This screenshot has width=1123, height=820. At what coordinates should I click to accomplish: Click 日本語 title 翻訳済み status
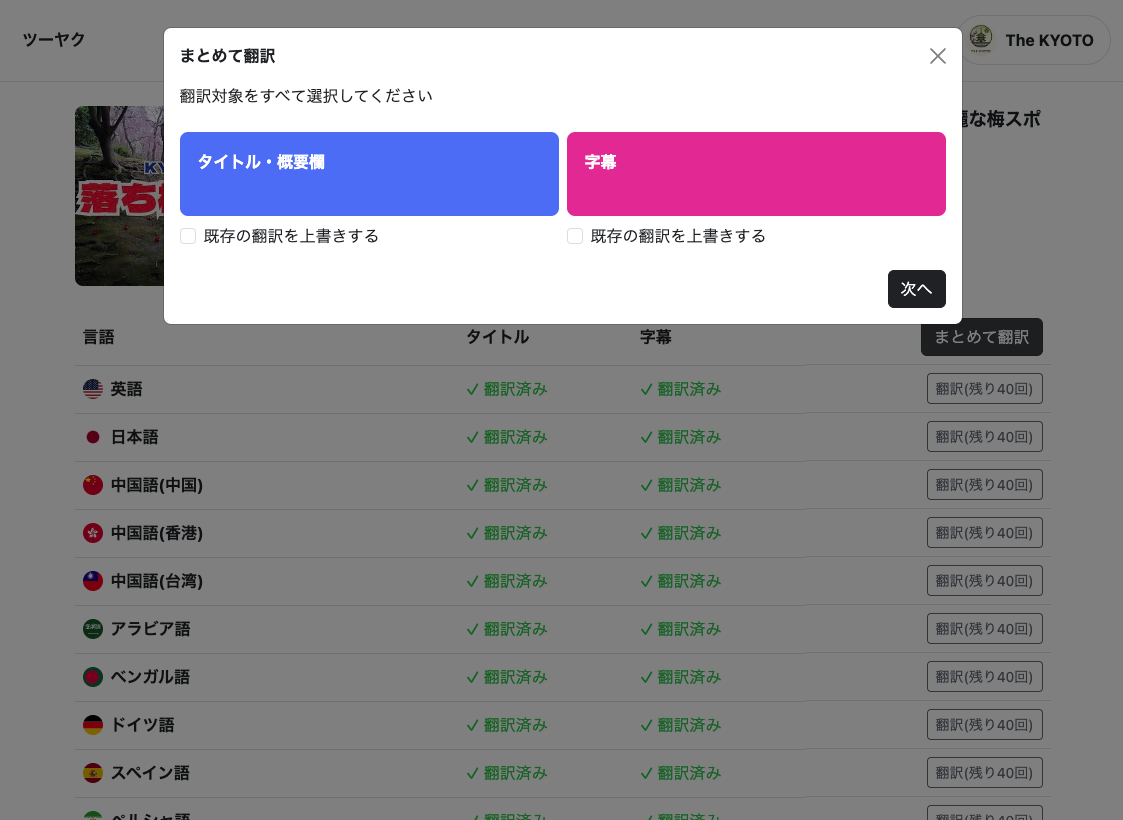pyautogui.click(x=506, y=437)
